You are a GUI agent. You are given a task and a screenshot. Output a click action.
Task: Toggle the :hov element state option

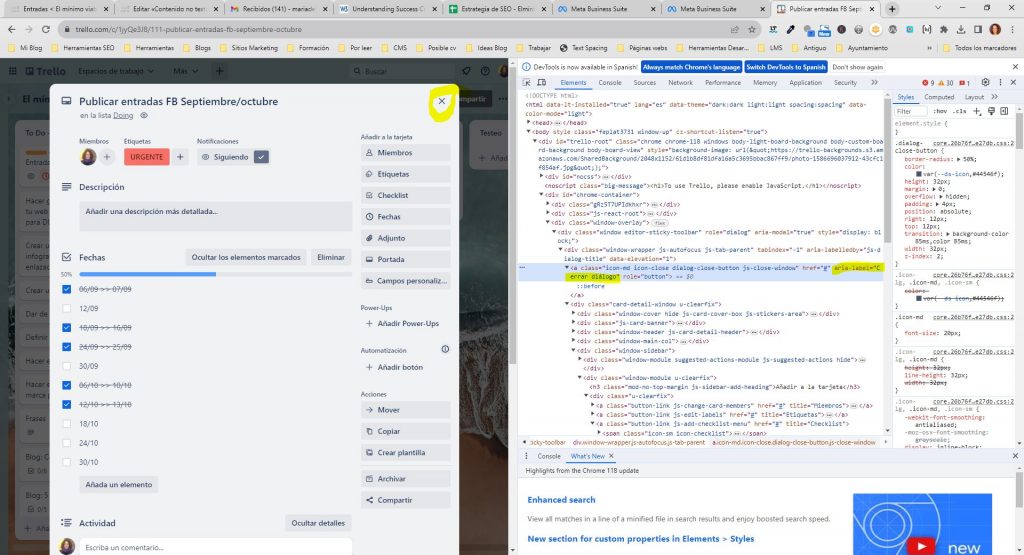[x=940, y=112]
